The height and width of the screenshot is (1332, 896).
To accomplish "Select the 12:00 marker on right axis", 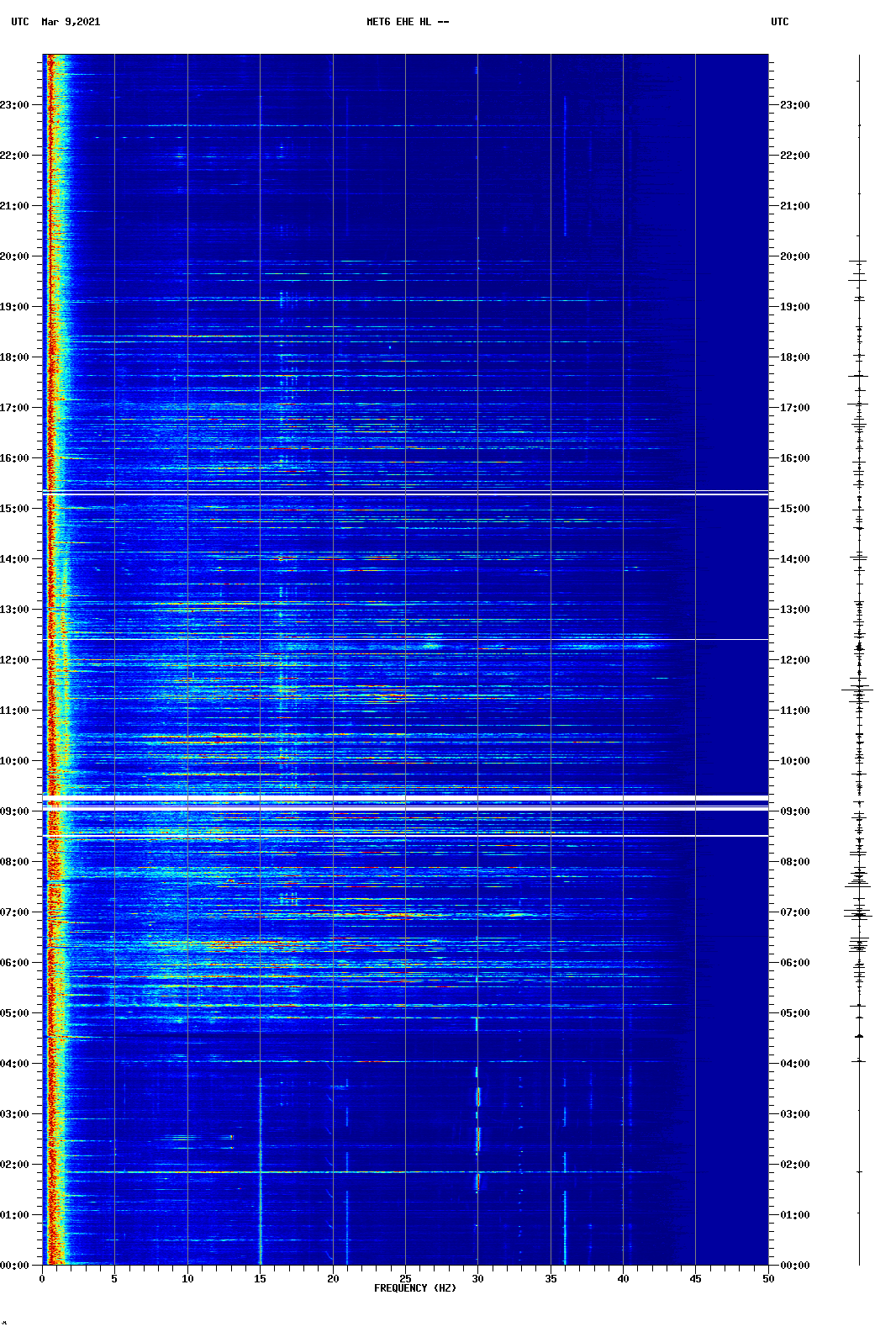I will [x=794, y=660].
